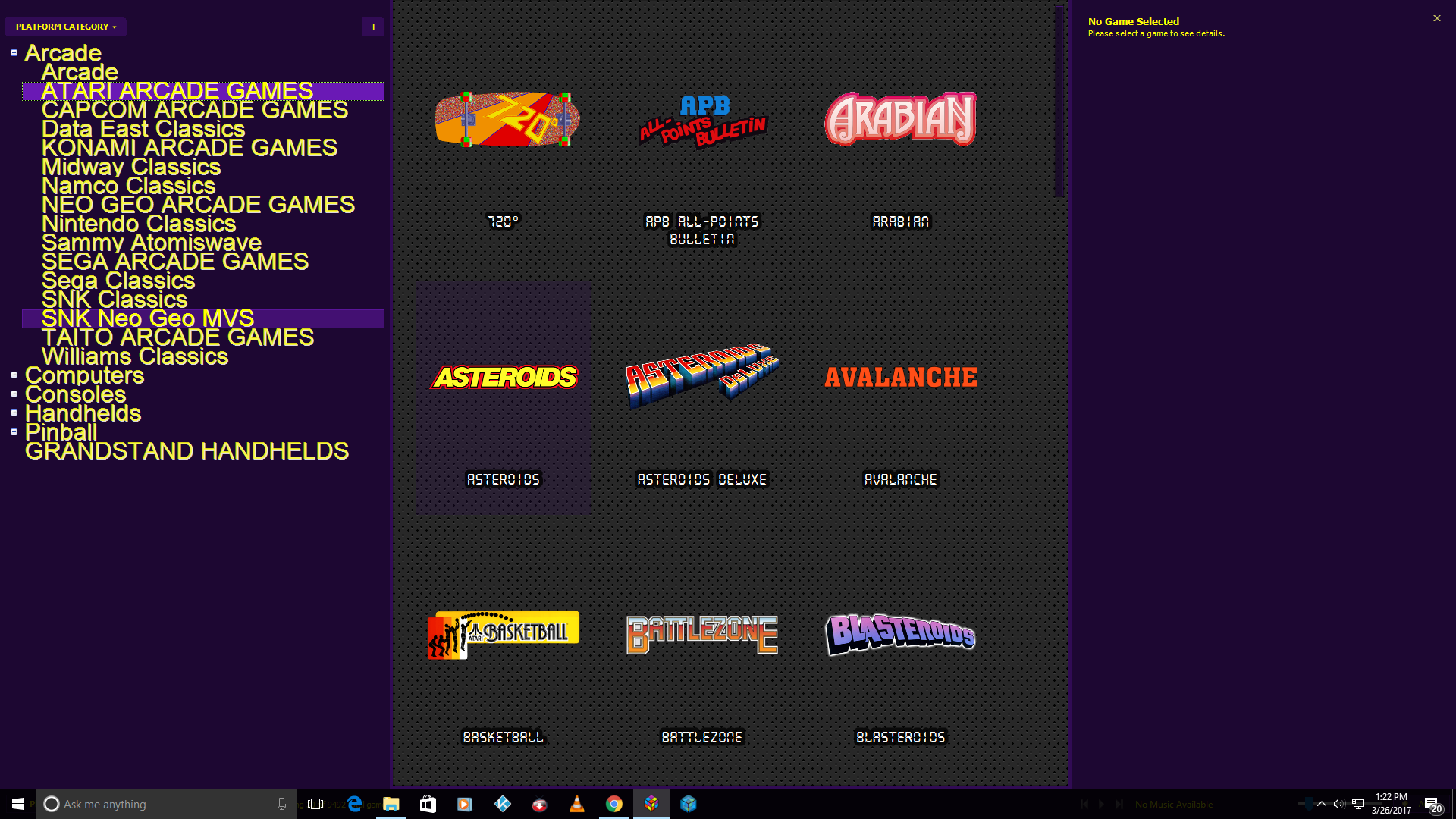Select NEO GEO ARCADE GAMES platform
This screenshot has height=819, width=1456.
pyautogui.click(x=198, y=205)
